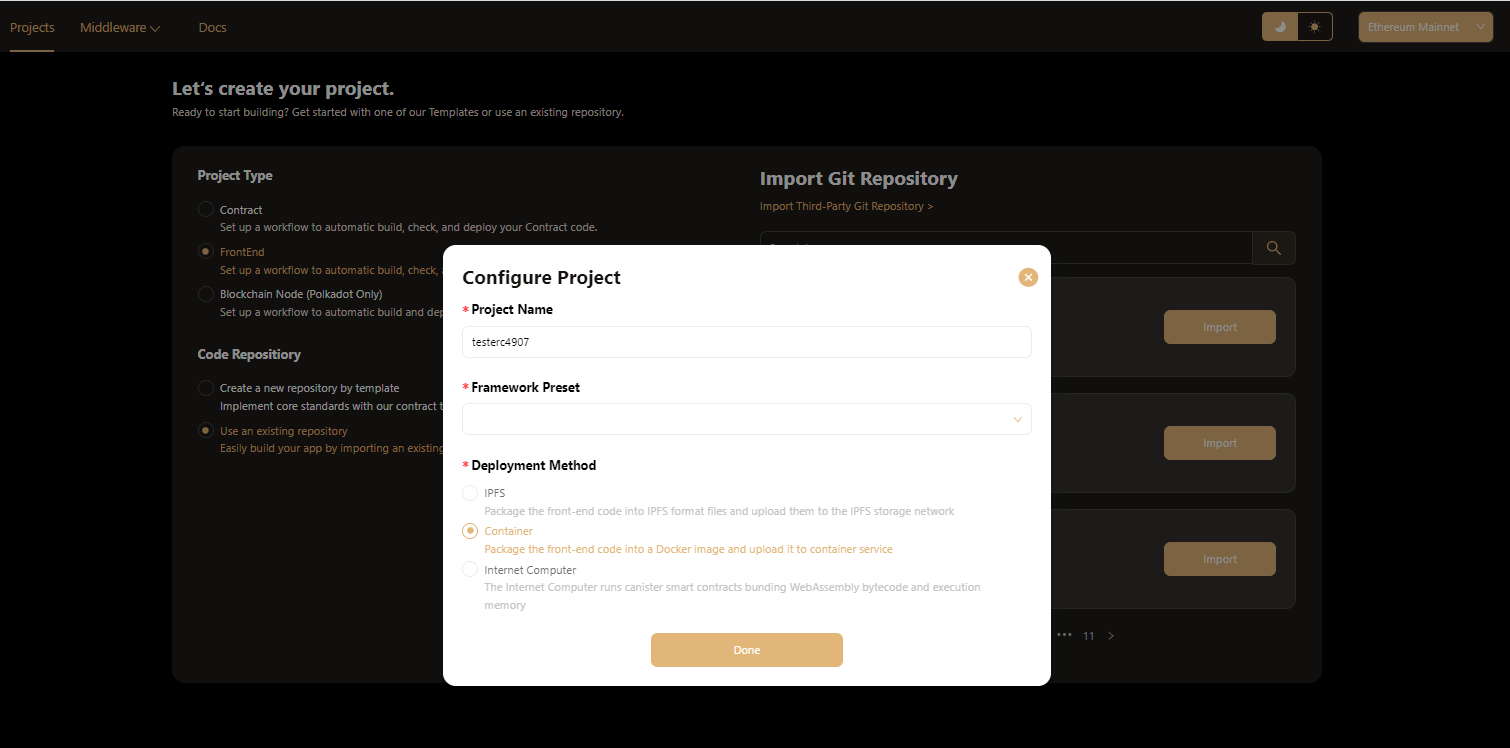This screenshot has width=1510, height=748.
Task: Select the IPFS deployment method
Action: coord(470,493)
